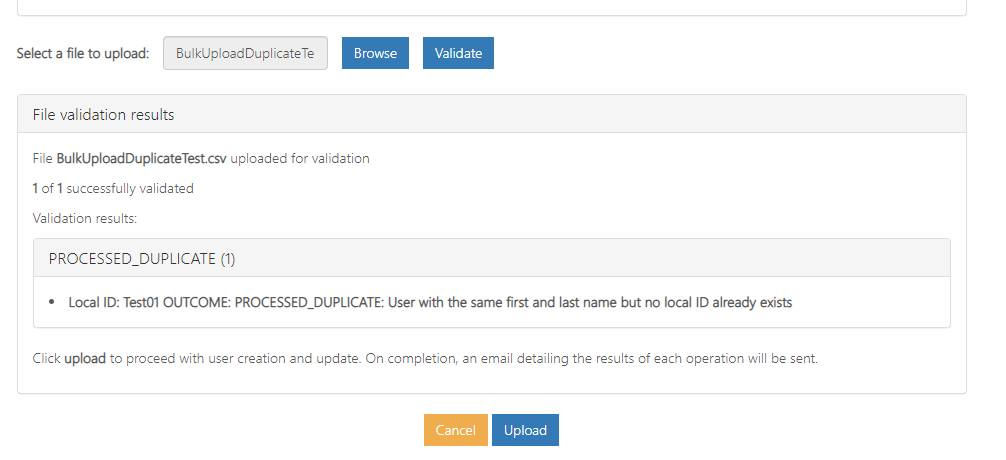The image size is (1006, 460).
Task: Click the '1 of 1 successfully validated' text
Action: (x=113, y=189)
